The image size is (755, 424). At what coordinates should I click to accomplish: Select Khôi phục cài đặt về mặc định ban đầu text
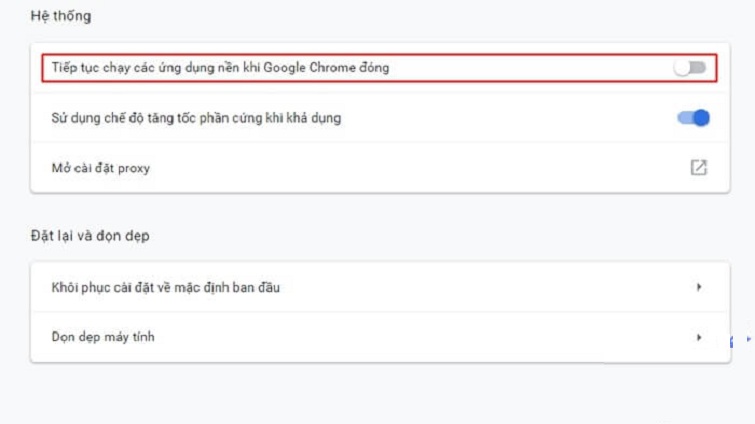tap(166, 288)
